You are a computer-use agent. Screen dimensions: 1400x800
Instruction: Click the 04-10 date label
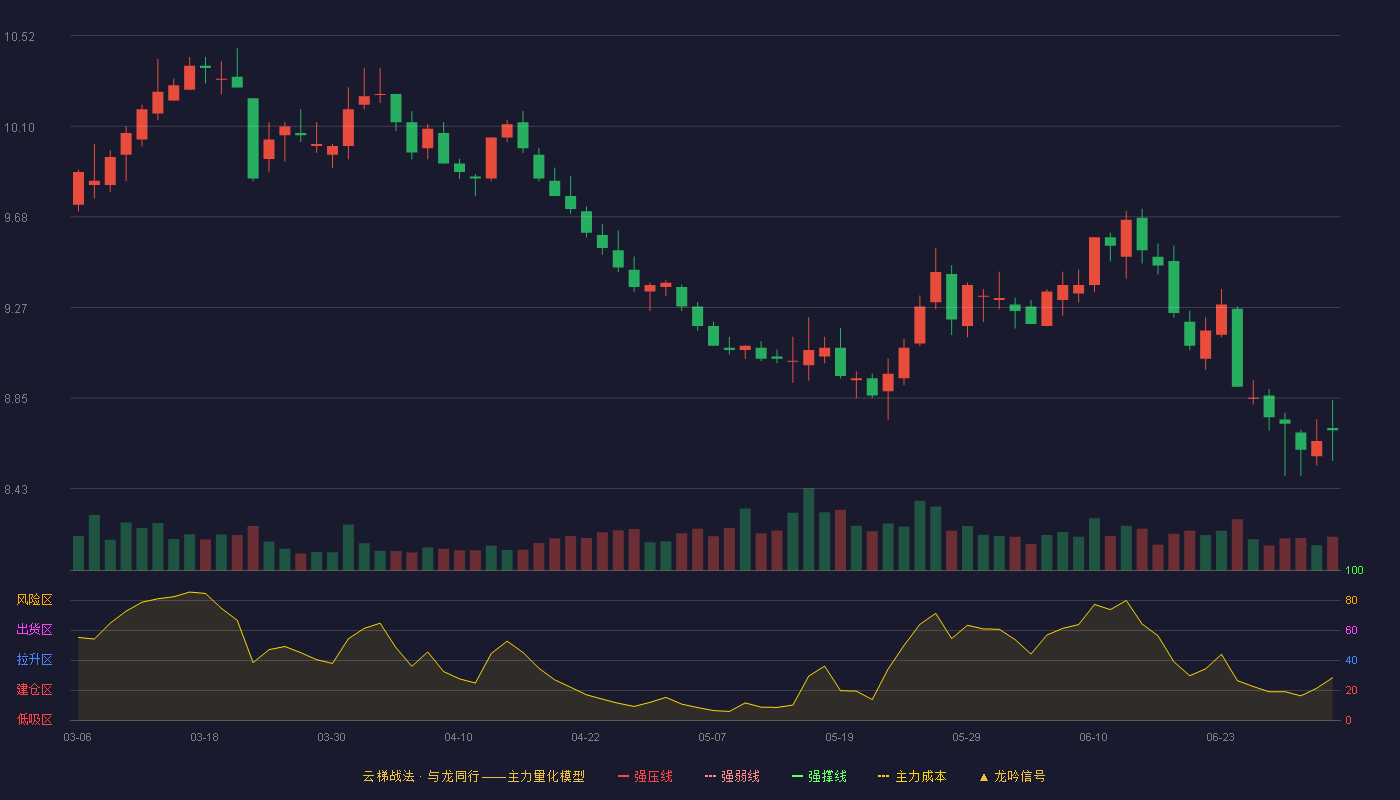(x=458, y=737)
